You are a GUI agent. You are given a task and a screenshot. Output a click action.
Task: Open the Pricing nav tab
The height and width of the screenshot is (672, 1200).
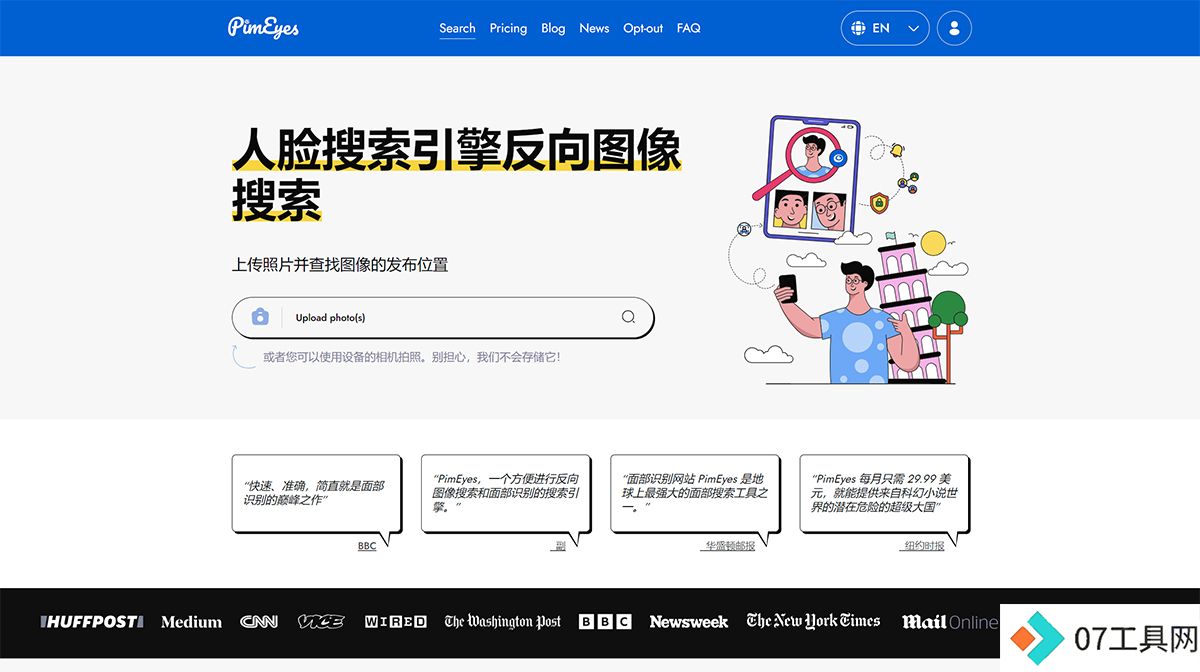508,28
